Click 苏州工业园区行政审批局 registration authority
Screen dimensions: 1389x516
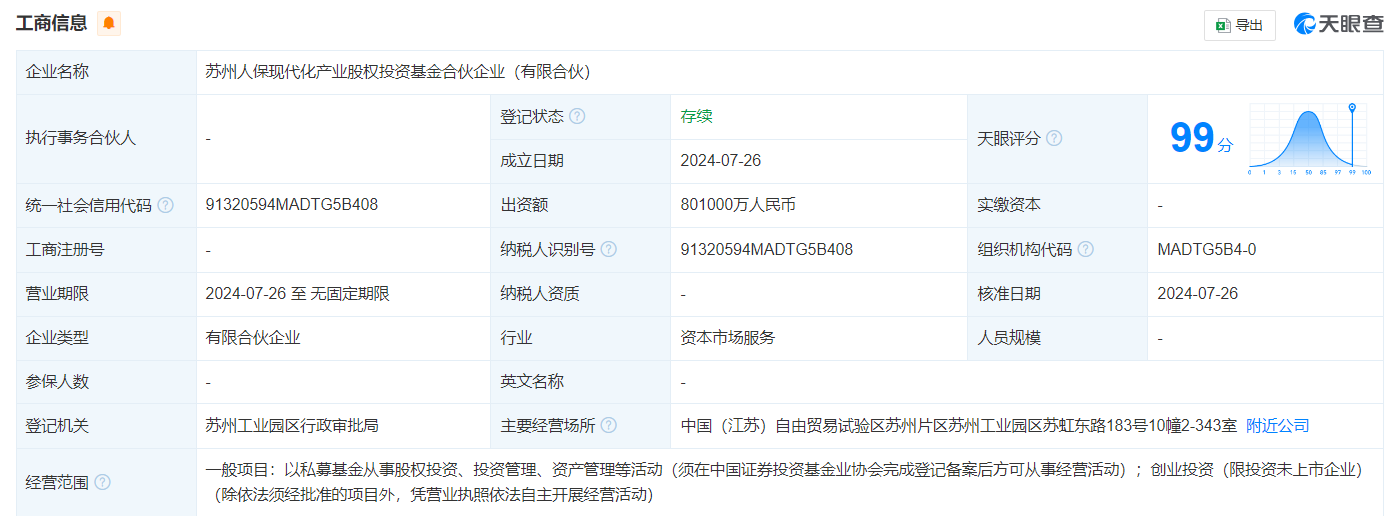point(292,426)
